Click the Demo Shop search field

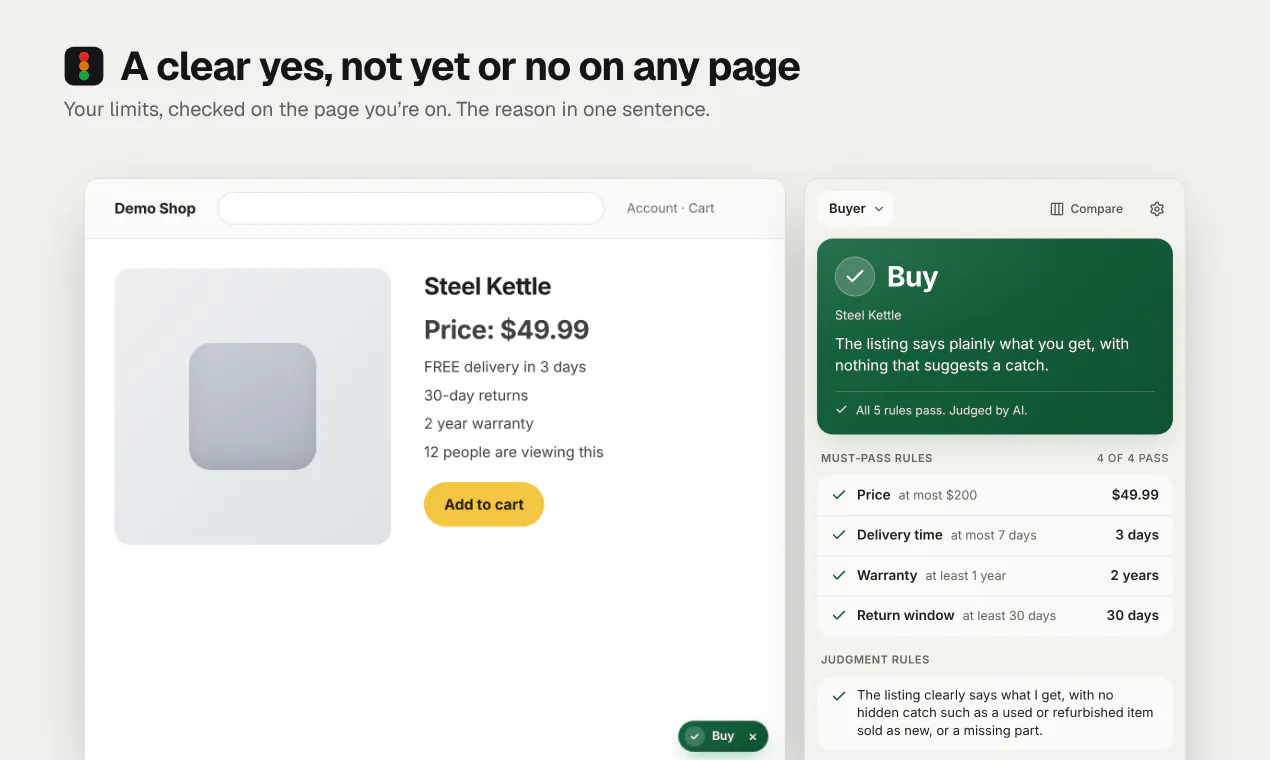[411, 208]
